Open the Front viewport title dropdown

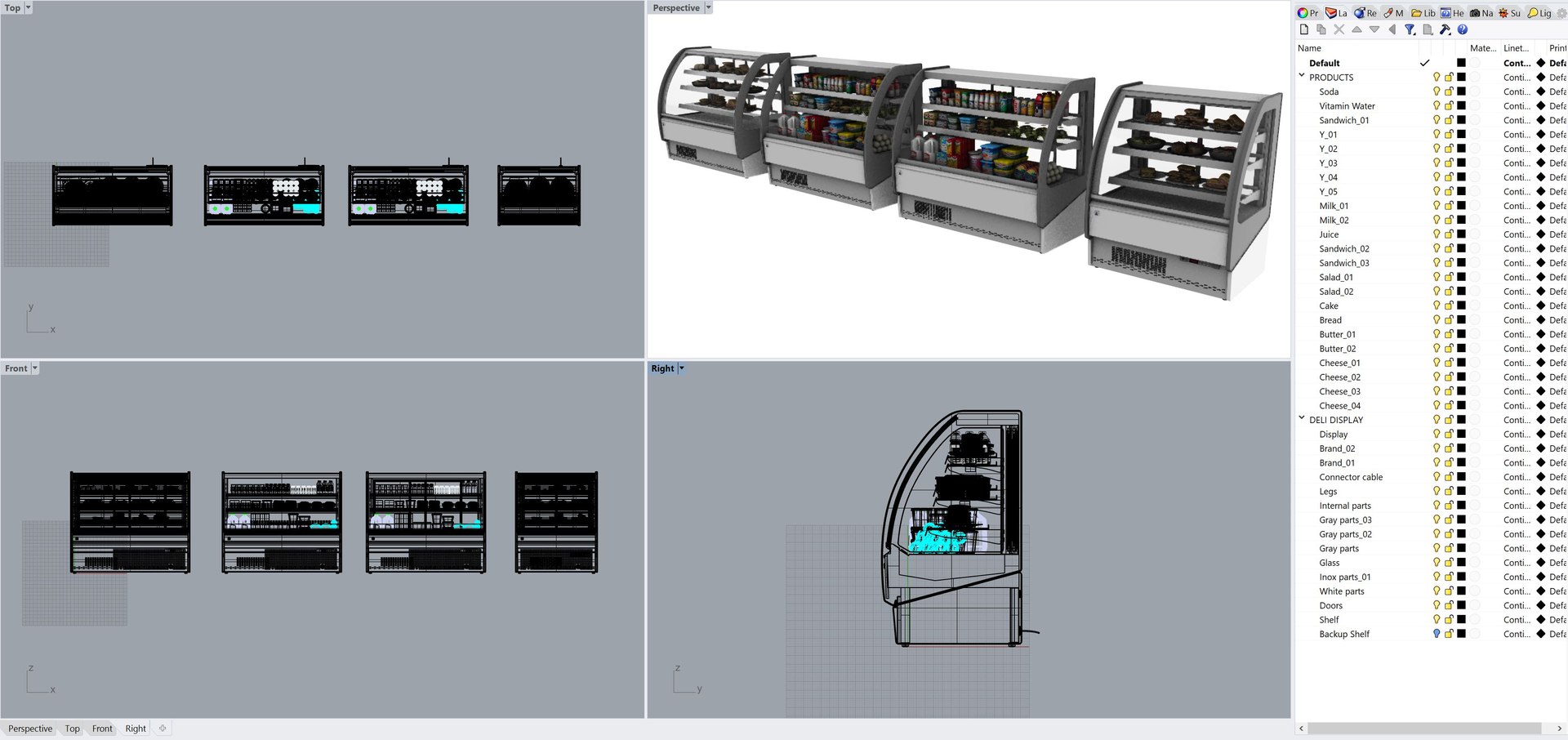click(x=34, y=368)
